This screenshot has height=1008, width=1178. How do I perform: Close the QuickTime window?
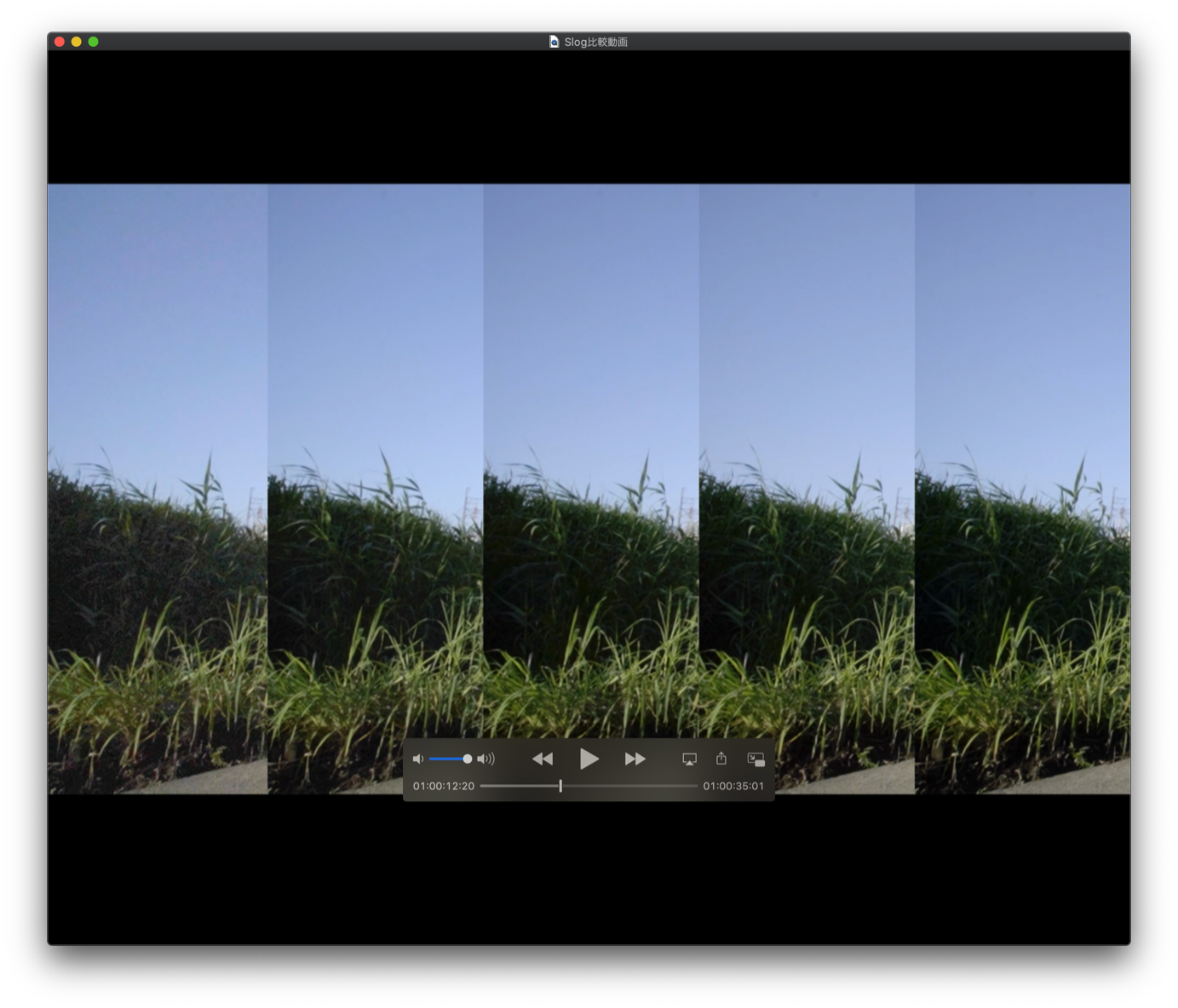(60, 42)
